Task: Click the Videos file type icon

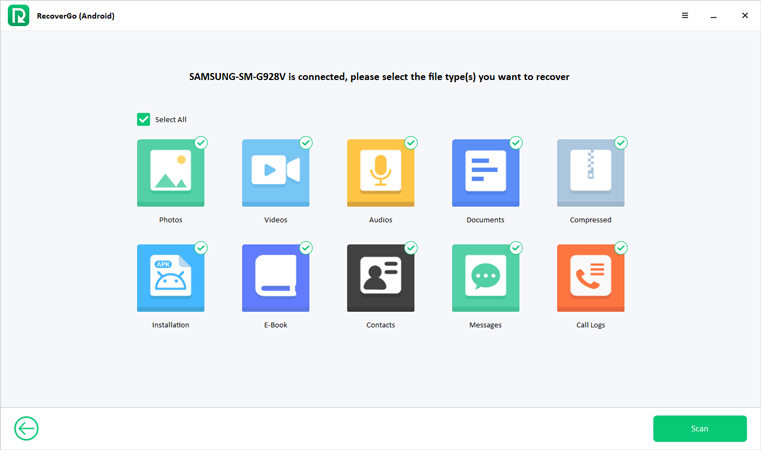Action: [x=275, y=173]
